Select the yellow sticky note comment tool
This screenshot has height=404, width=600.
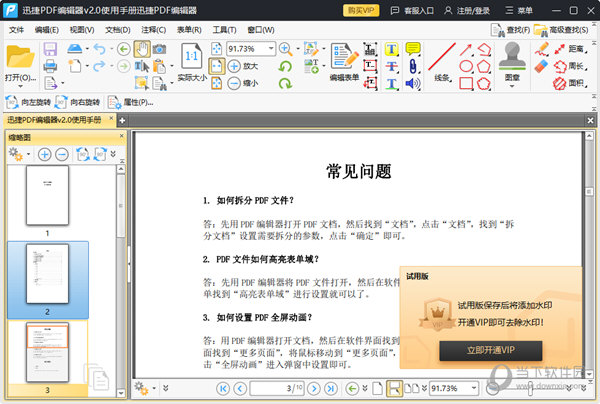pyautogui.click(x=413, y=49)
